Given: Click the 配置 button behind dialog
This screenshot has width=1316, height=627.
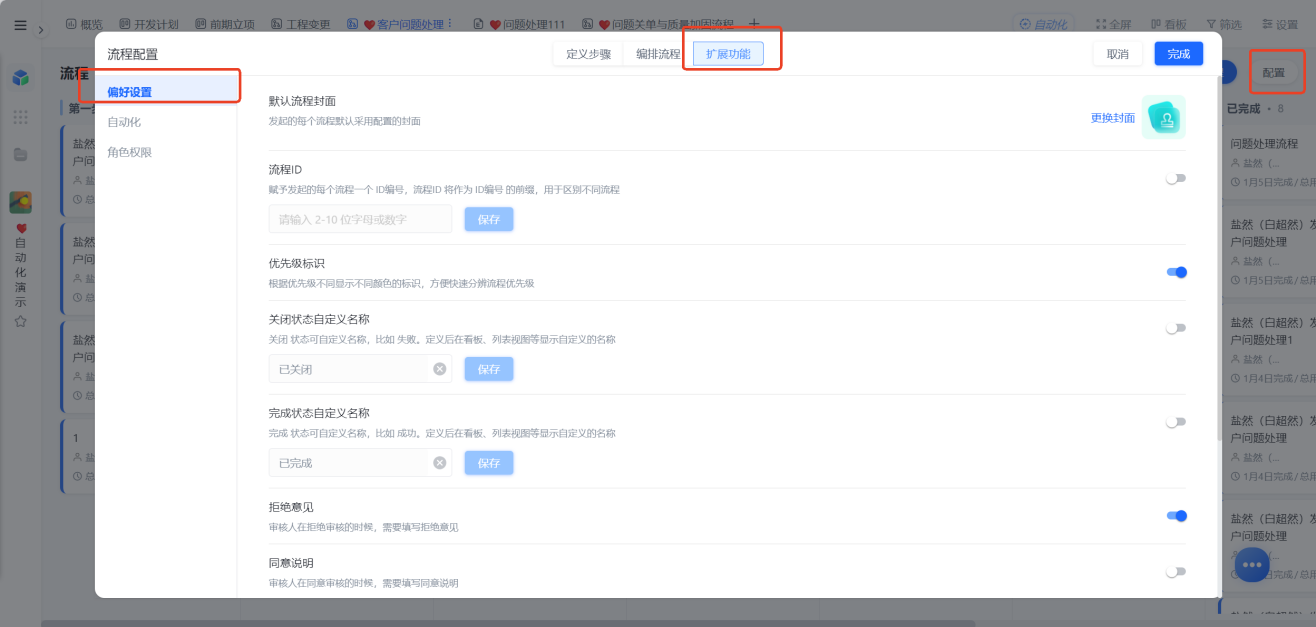Looking at the screenshot, I should pyautogui.click(x=1274, y=72).
